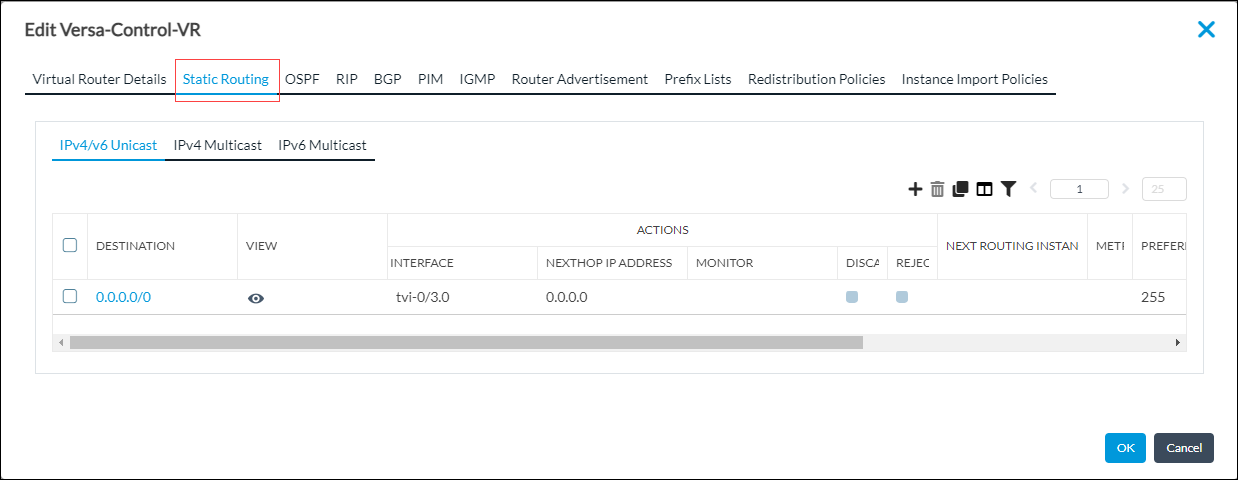1238x480 pixels.
Task: Switch to BGP tab
Action: 387,79
